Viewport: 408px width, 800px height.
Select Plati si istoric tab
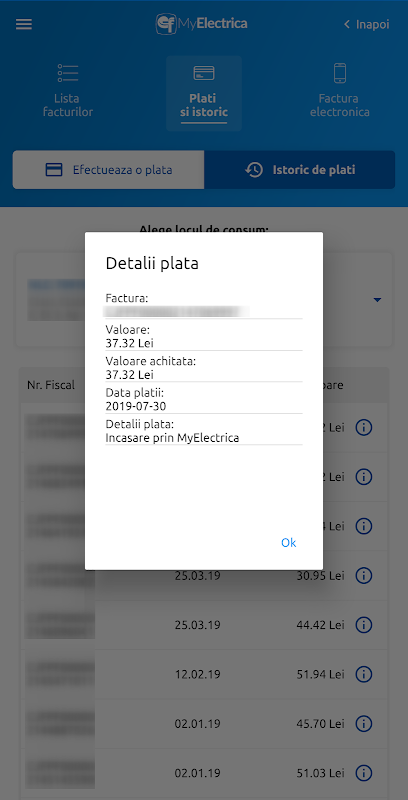(x=204, y=93)
